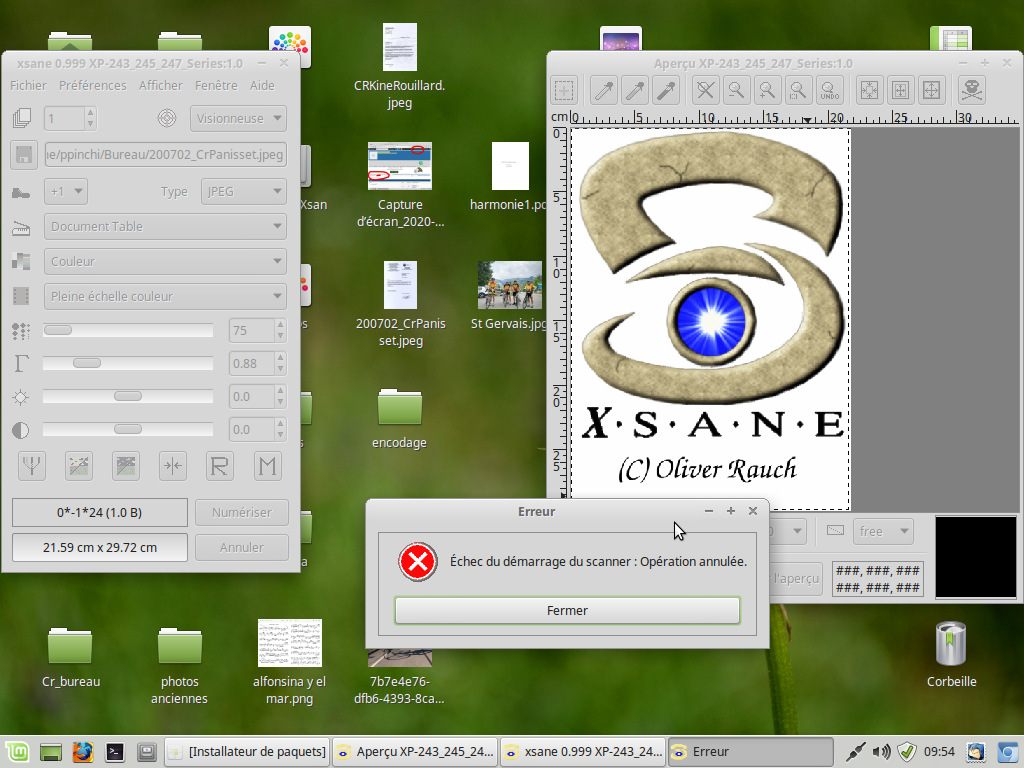Click Fermer in the Erreur dialog
Screen dimensions: 1024x768
(567, 610)
